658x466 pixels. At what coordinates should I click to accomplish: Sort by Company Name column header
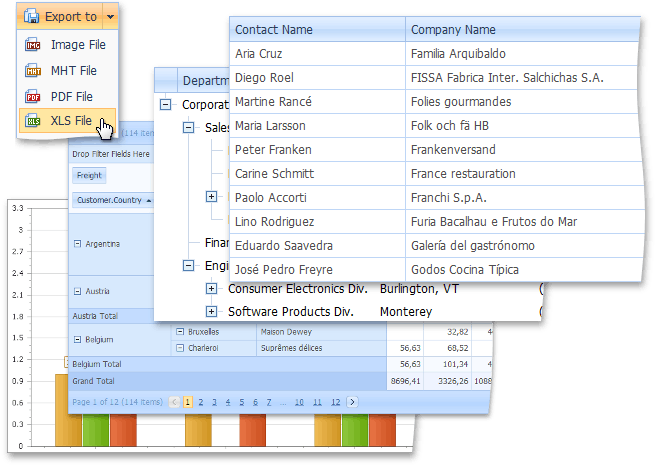522,29
